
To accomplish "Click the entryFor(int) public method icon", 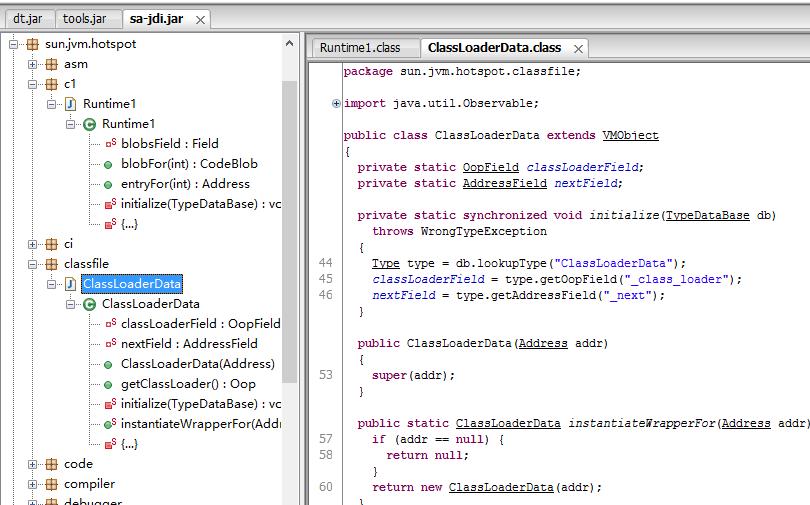I will tap(108, 185).
